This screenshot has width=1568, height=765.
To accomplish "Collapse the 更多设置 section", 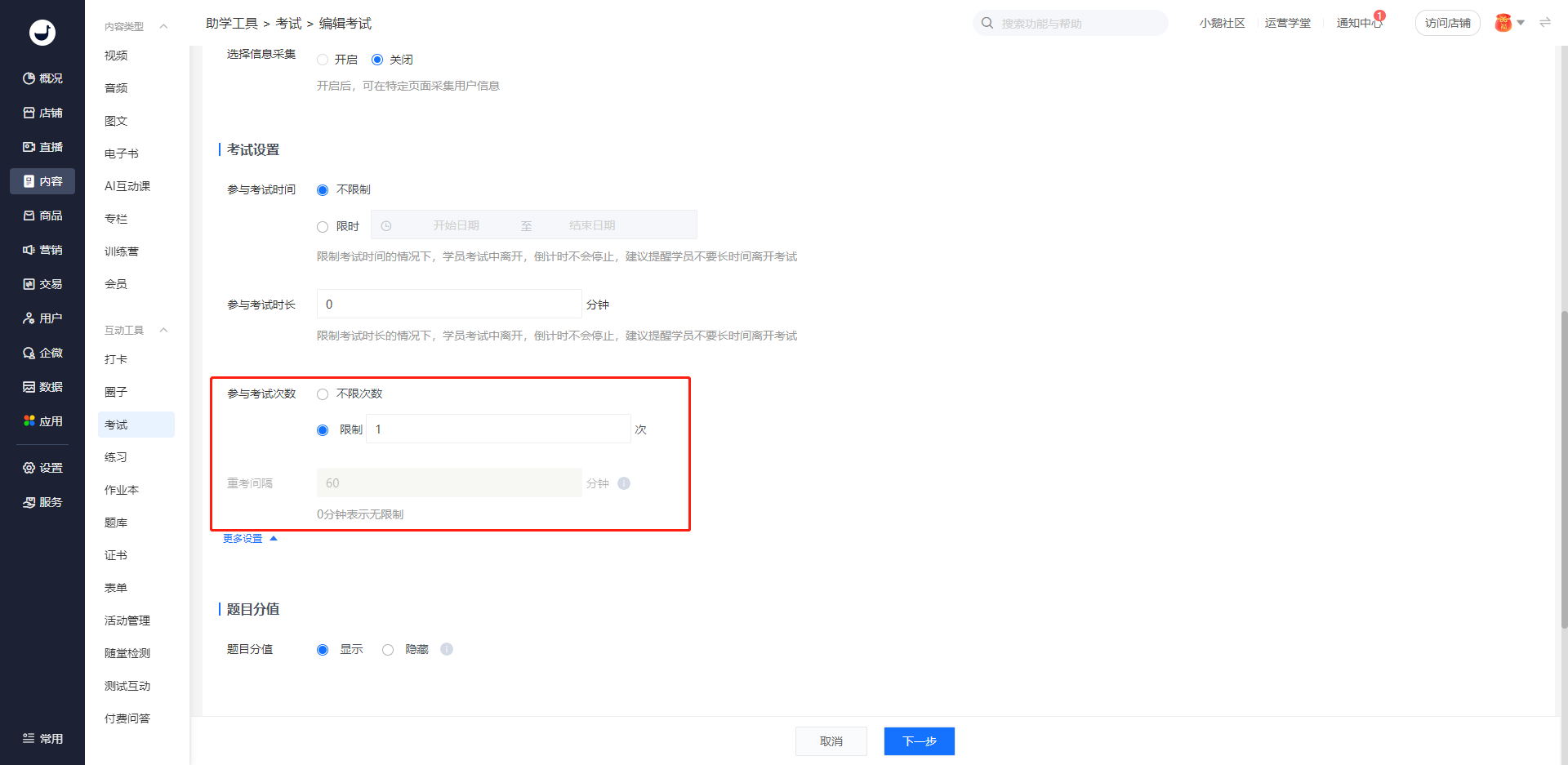I will [250, 539].
